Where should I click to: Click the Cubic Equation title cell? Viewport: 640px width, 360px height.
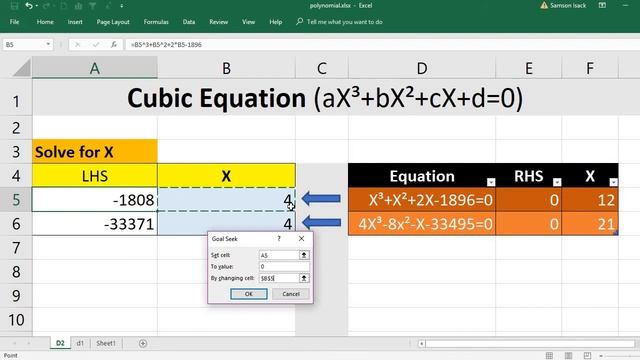click(x=325, y=98)
